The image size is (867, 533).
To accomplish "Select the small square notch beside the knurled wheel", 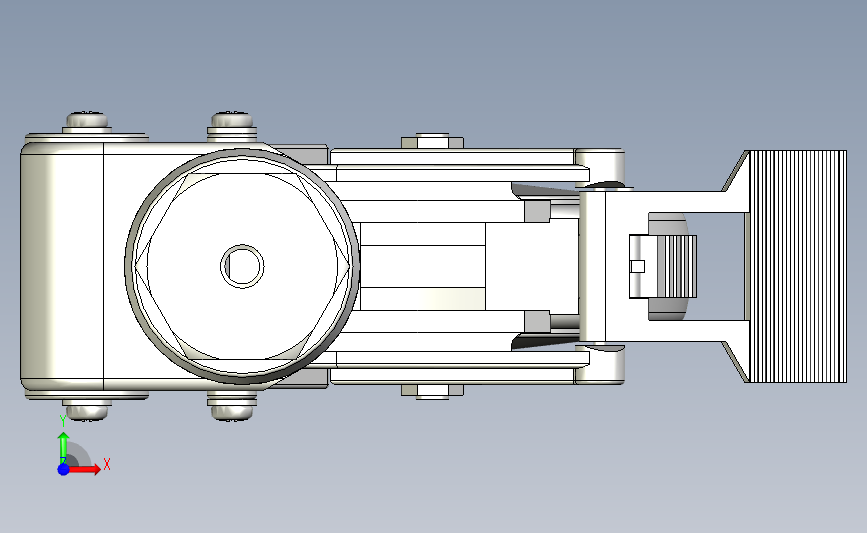I will click(638, 266).
